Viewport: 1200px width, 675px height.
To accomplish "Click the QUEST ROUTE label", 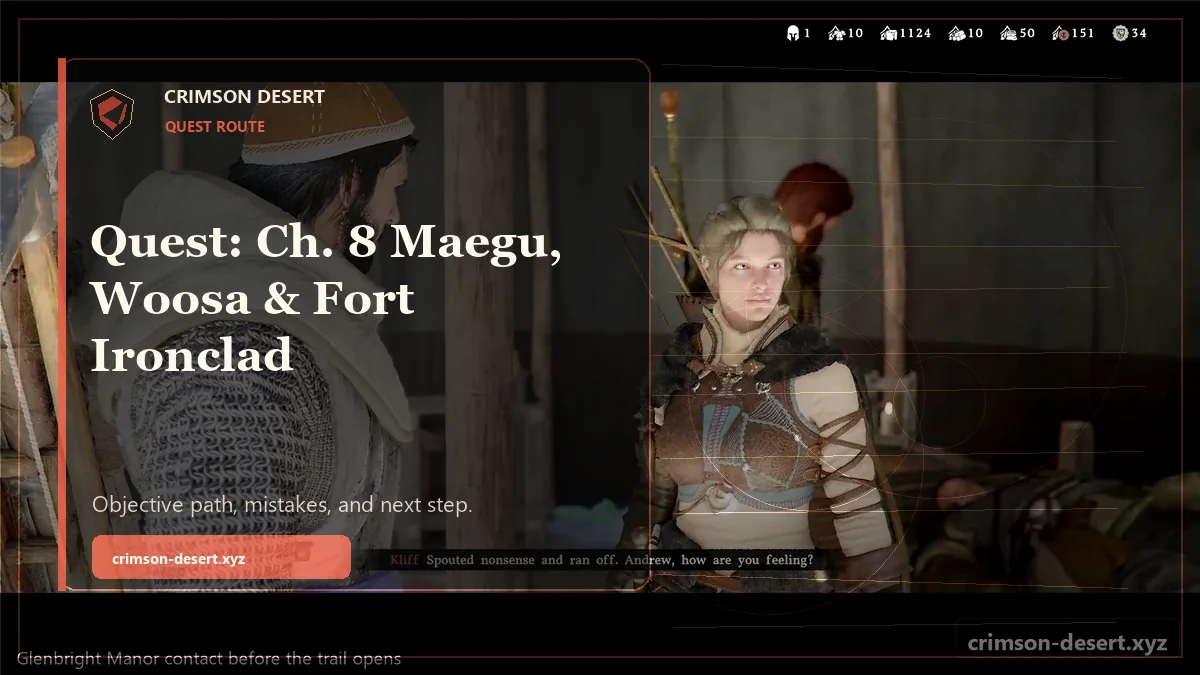I will click(x=215, y=127).
